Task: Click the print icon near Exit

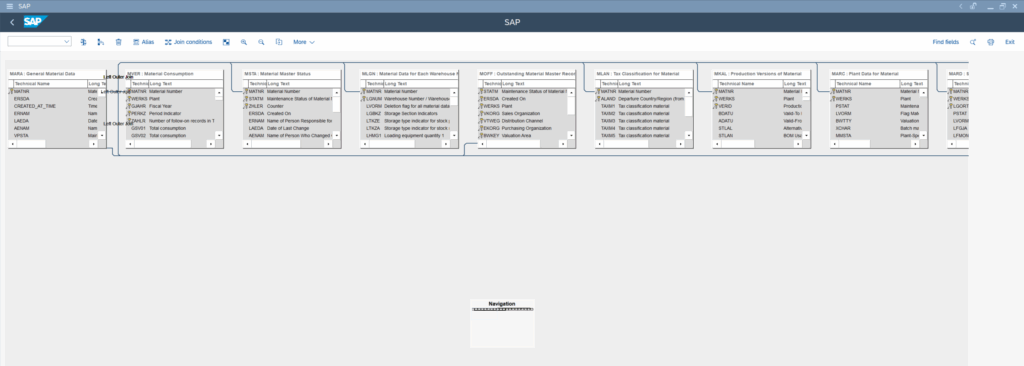Action: click(991, 42)
